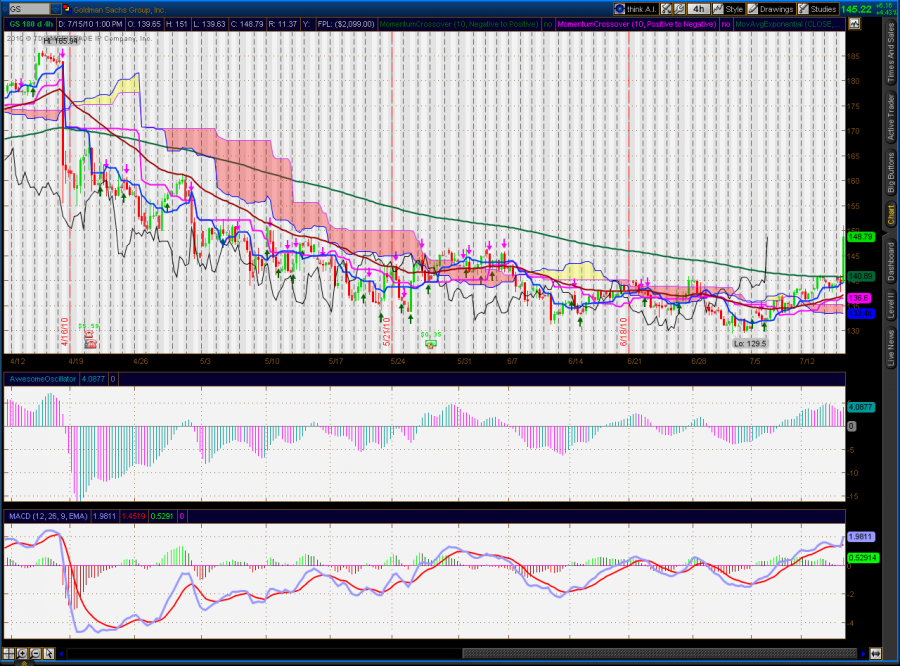The height and width of the screenshot is (666, 900).
Task: Click the scroll left blue arrow
Action: 61,653
